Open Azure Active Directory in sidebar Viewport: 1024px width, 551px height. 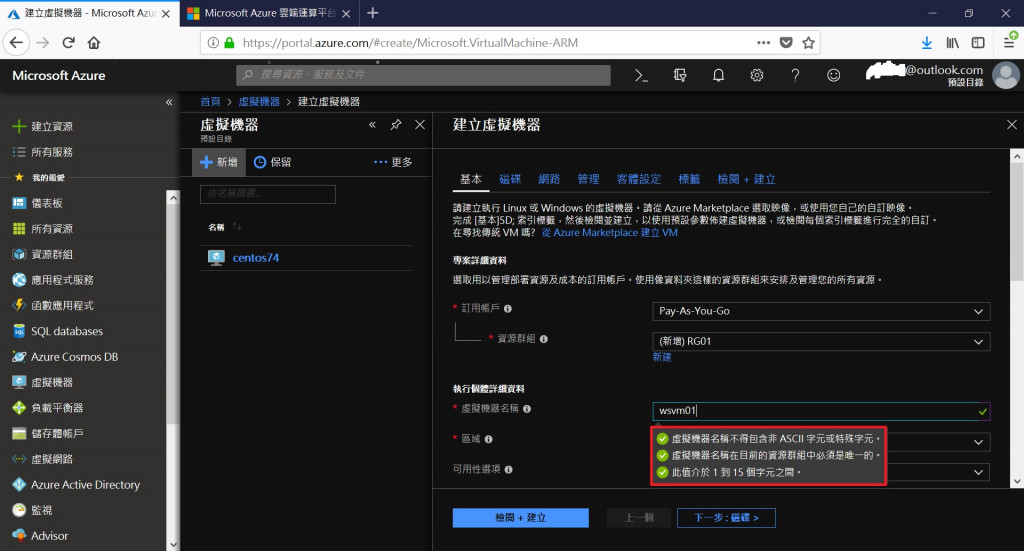click(76, 484)
